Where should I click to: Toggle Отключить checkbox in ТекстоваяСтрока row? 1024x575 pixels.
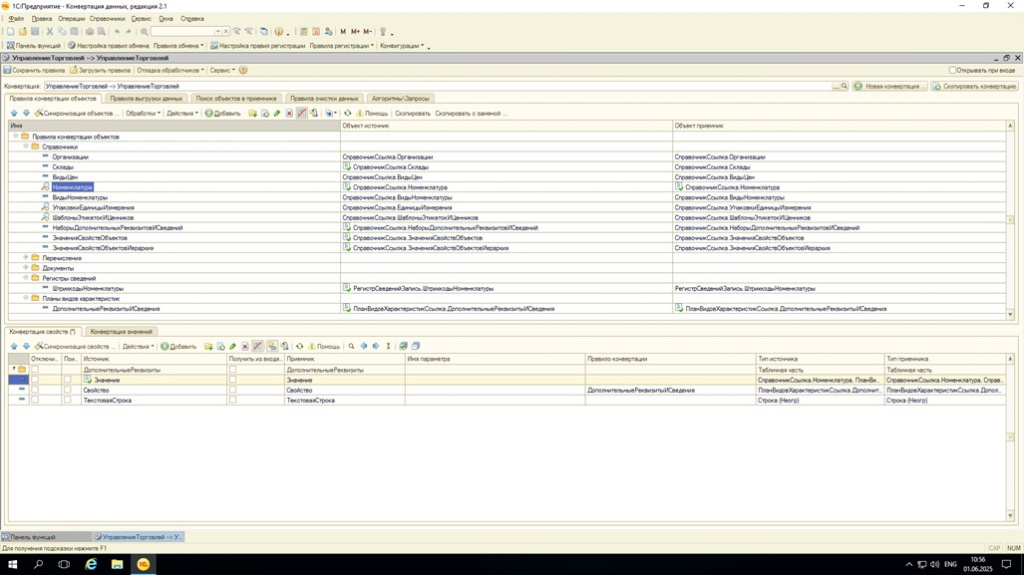tap(35, 400)
